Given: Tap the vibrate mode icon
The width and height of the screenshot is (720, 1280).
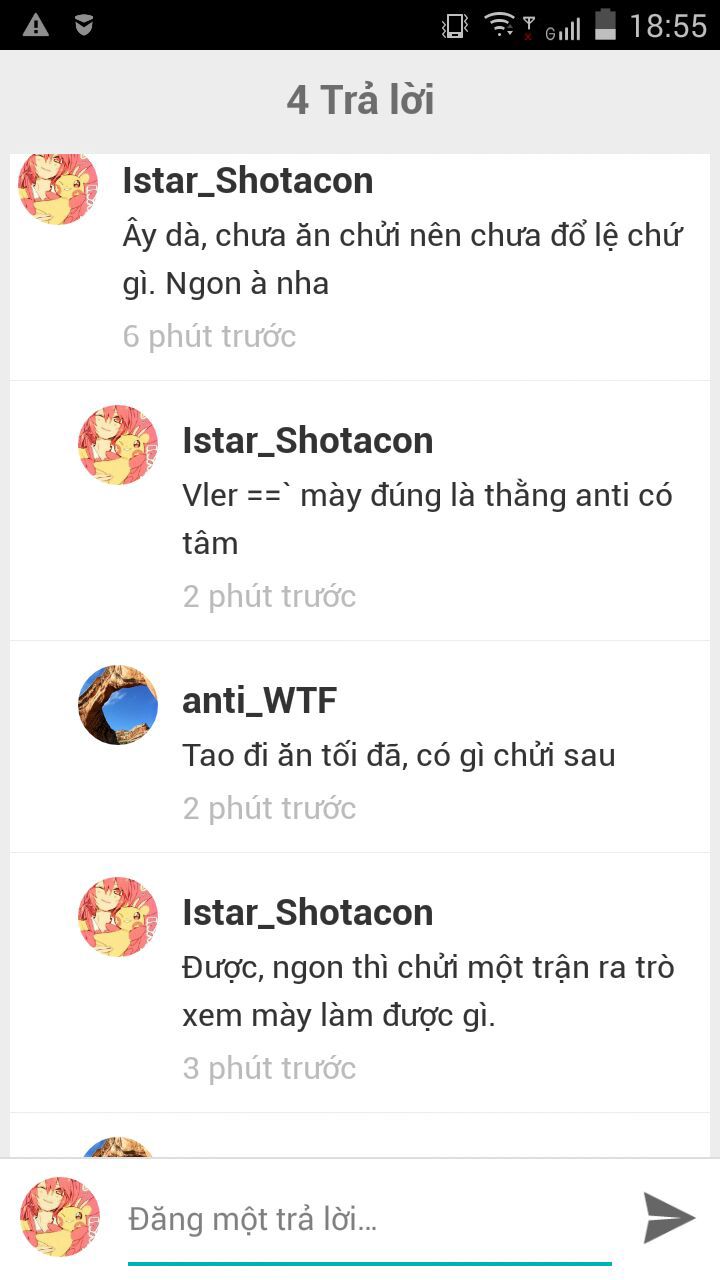Looking at the screenshot, I should (455, 25).
